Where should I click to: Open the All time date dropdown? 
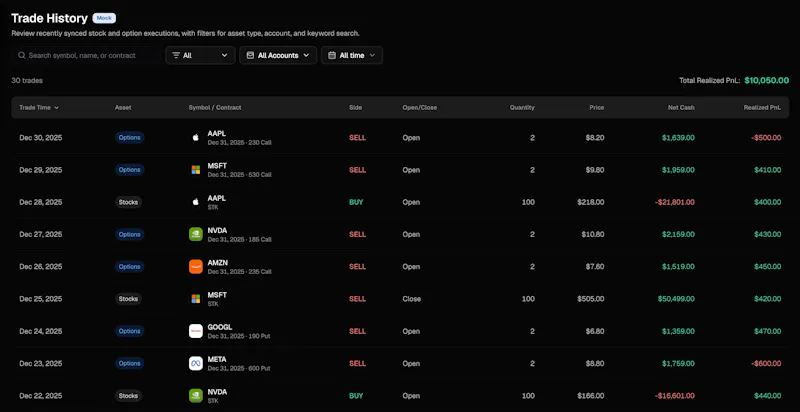point(352,55)
